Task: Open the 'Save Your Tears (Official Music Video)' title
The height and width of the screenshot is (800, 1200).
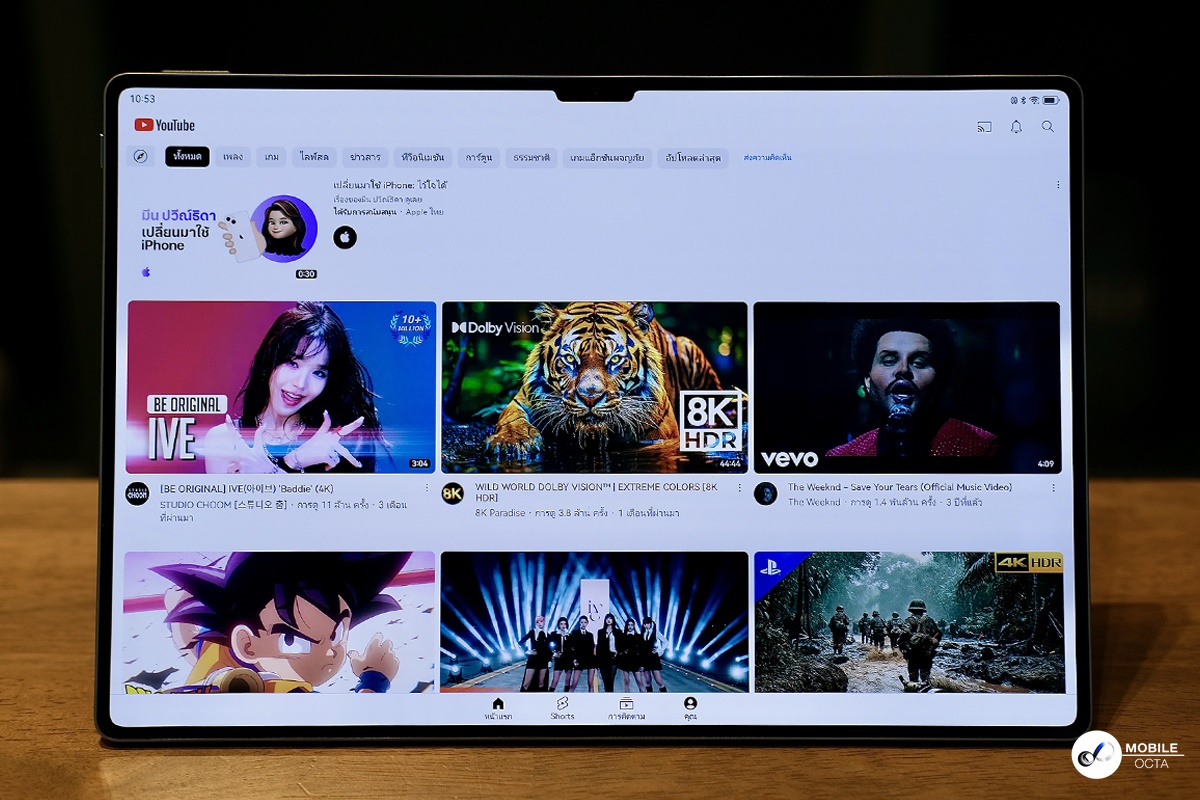Action: point(900,487)
